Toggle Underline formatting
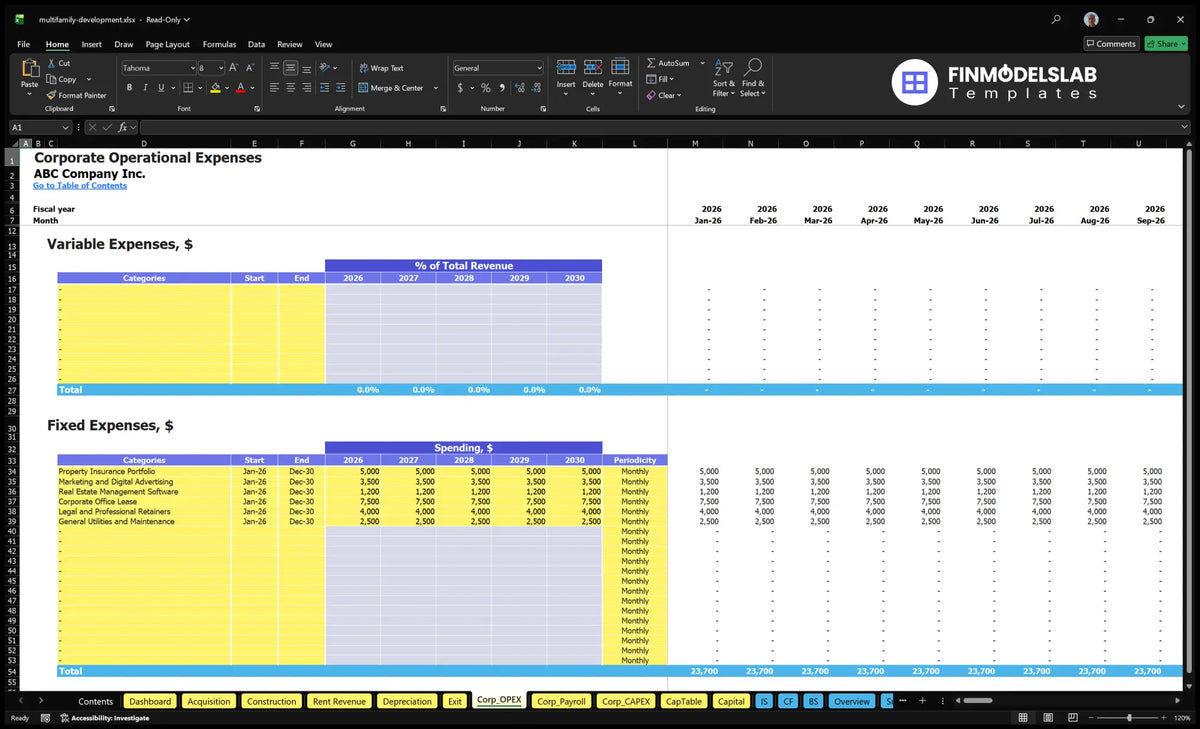 tap(161, 88)
